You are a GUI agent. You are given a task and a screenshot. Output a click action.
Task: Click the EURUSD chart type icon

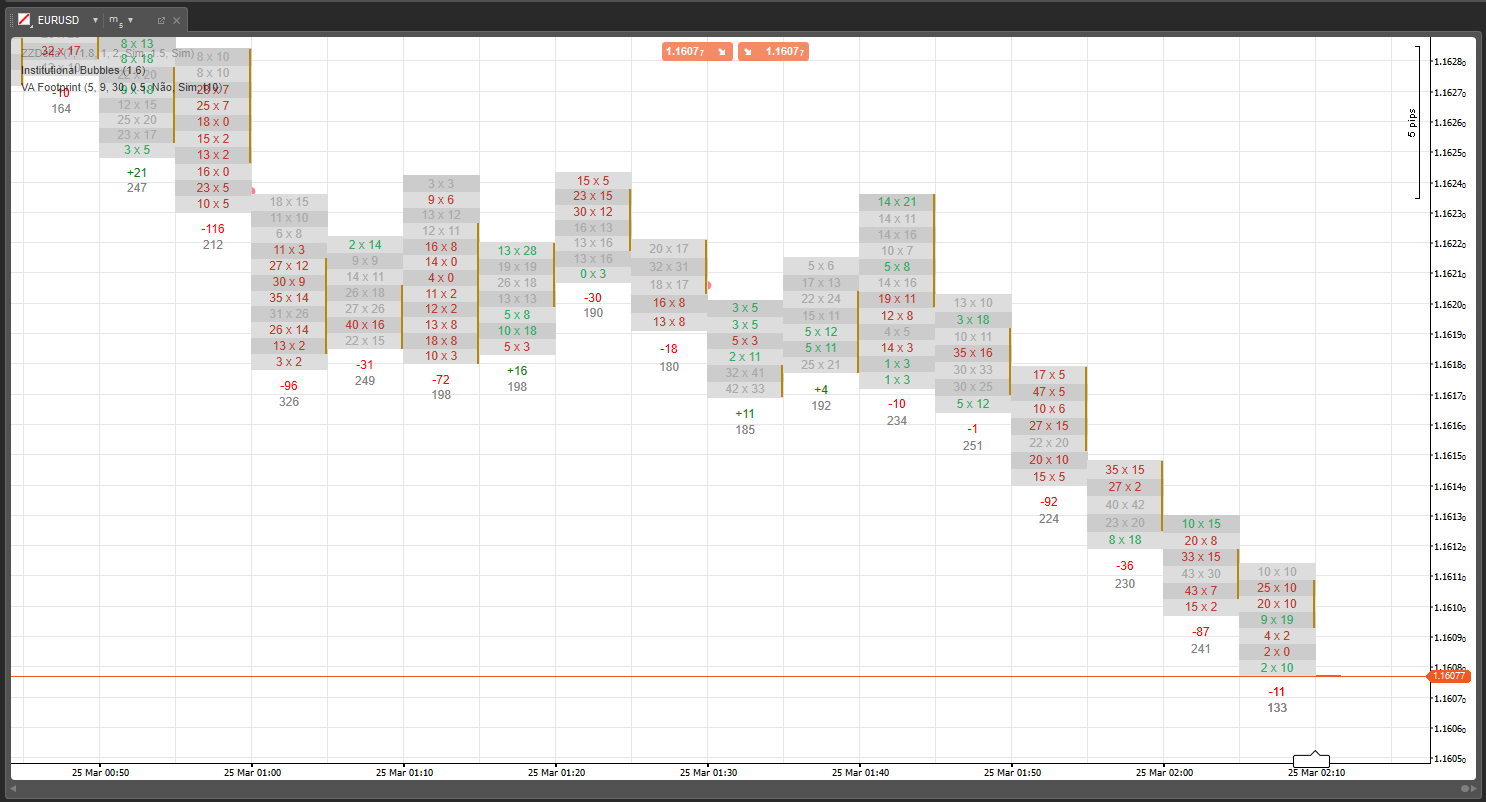[24, 20]
